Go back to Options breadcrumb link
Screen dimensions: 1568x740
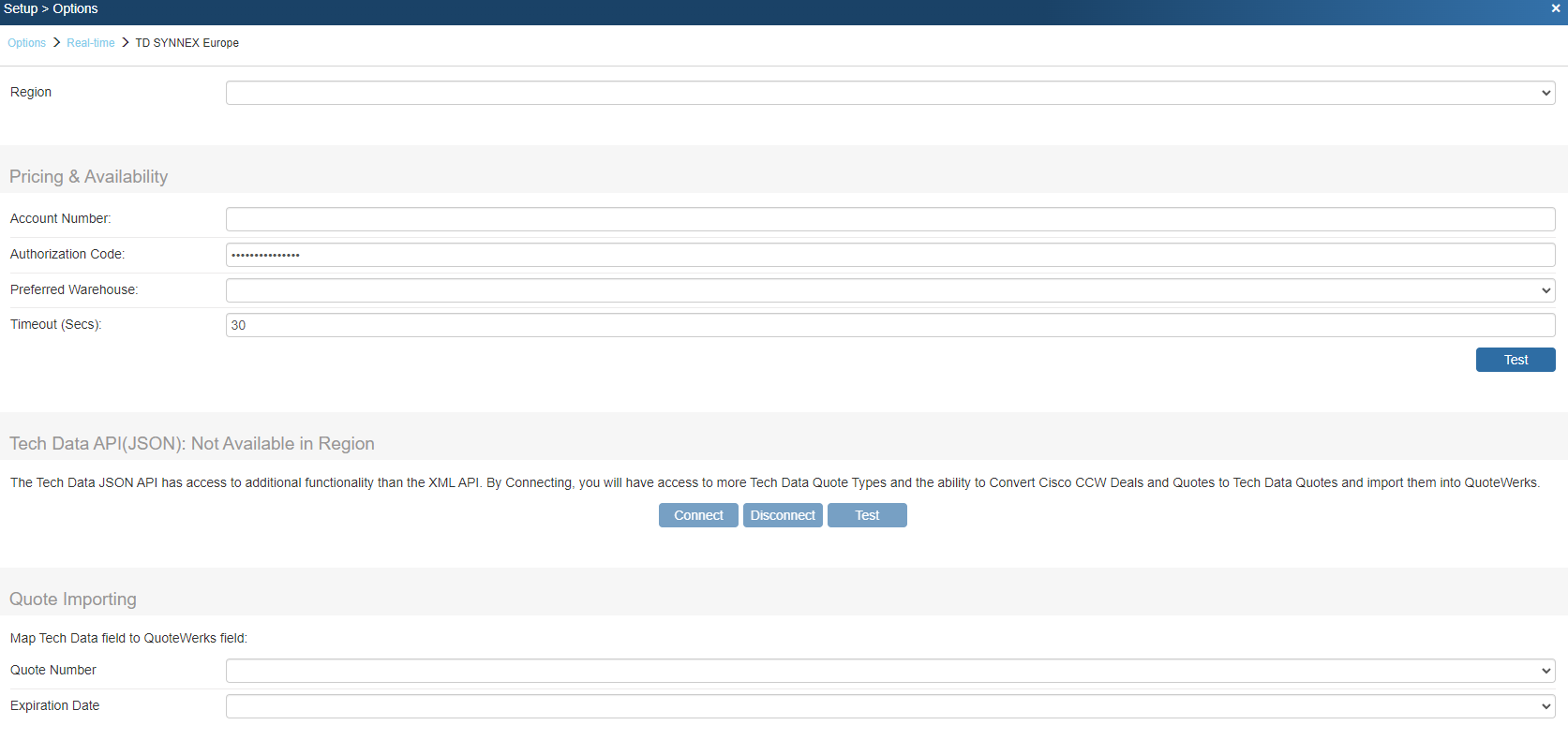coord(26,43)
